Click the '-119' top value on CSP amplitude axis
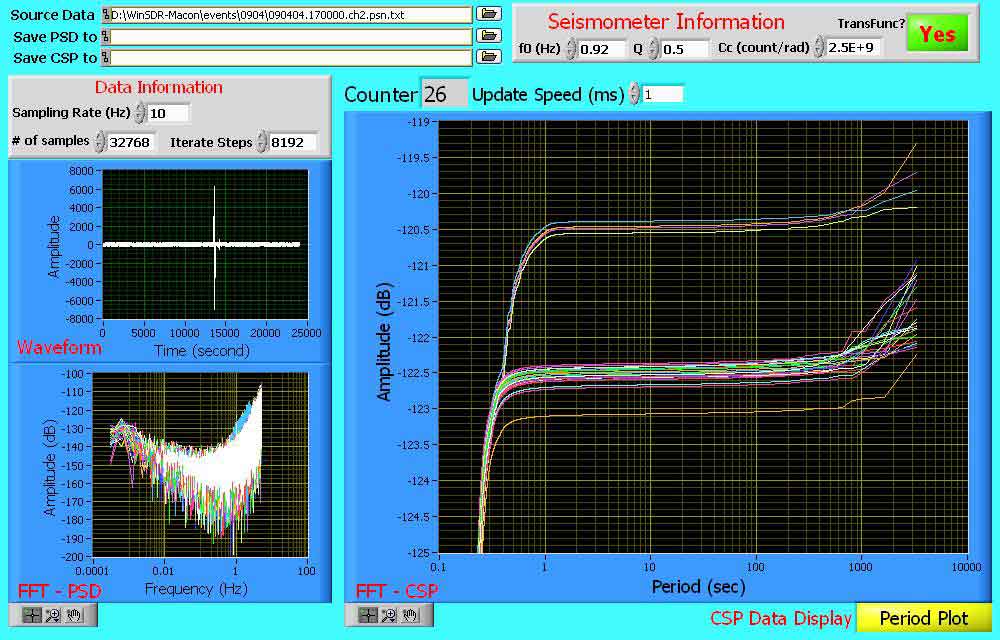 coord(419,122)
